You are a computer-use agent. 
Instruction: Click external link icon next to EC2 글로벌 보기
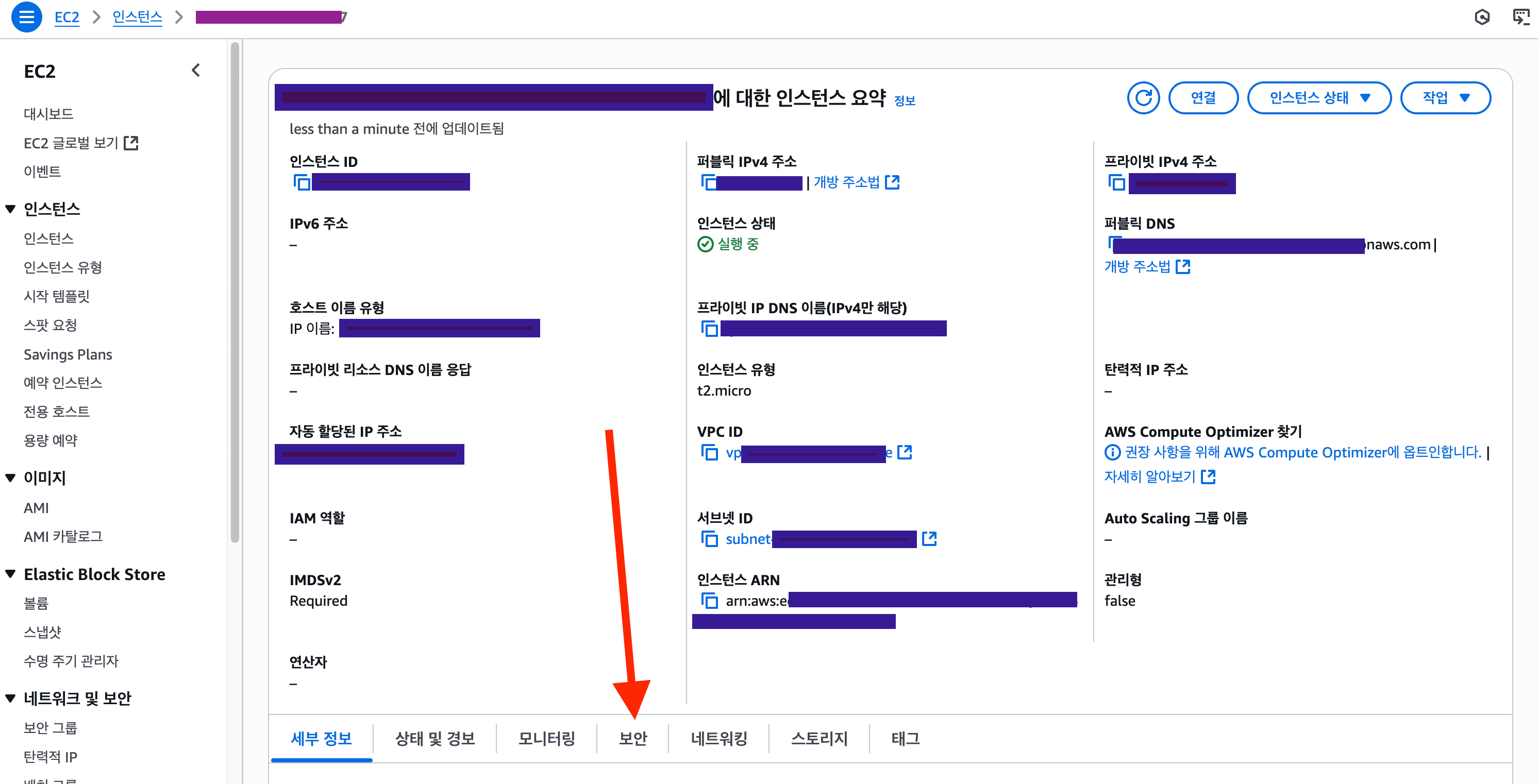click(x=131, y=143)
